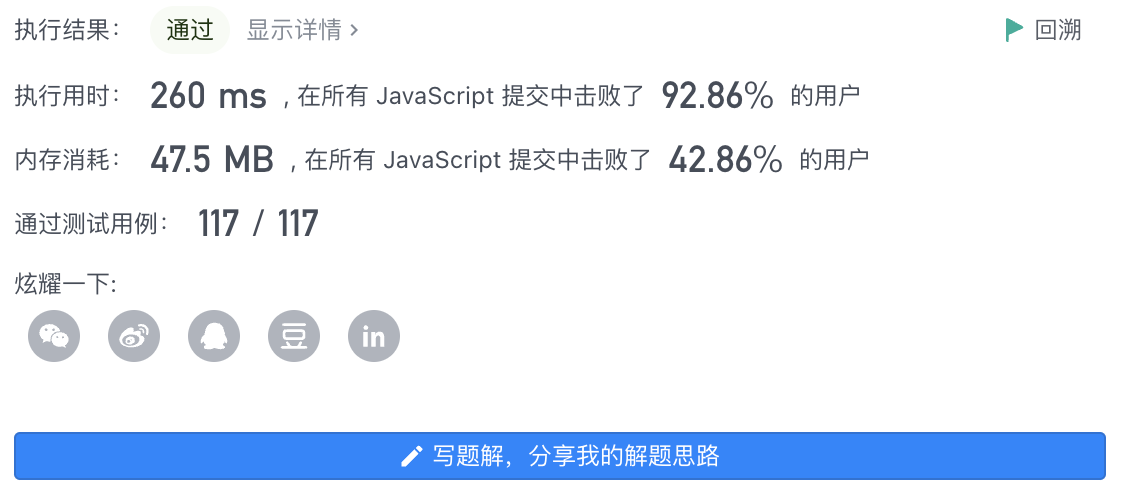Share result via QQ penguin icon

(x=214, y=336)
